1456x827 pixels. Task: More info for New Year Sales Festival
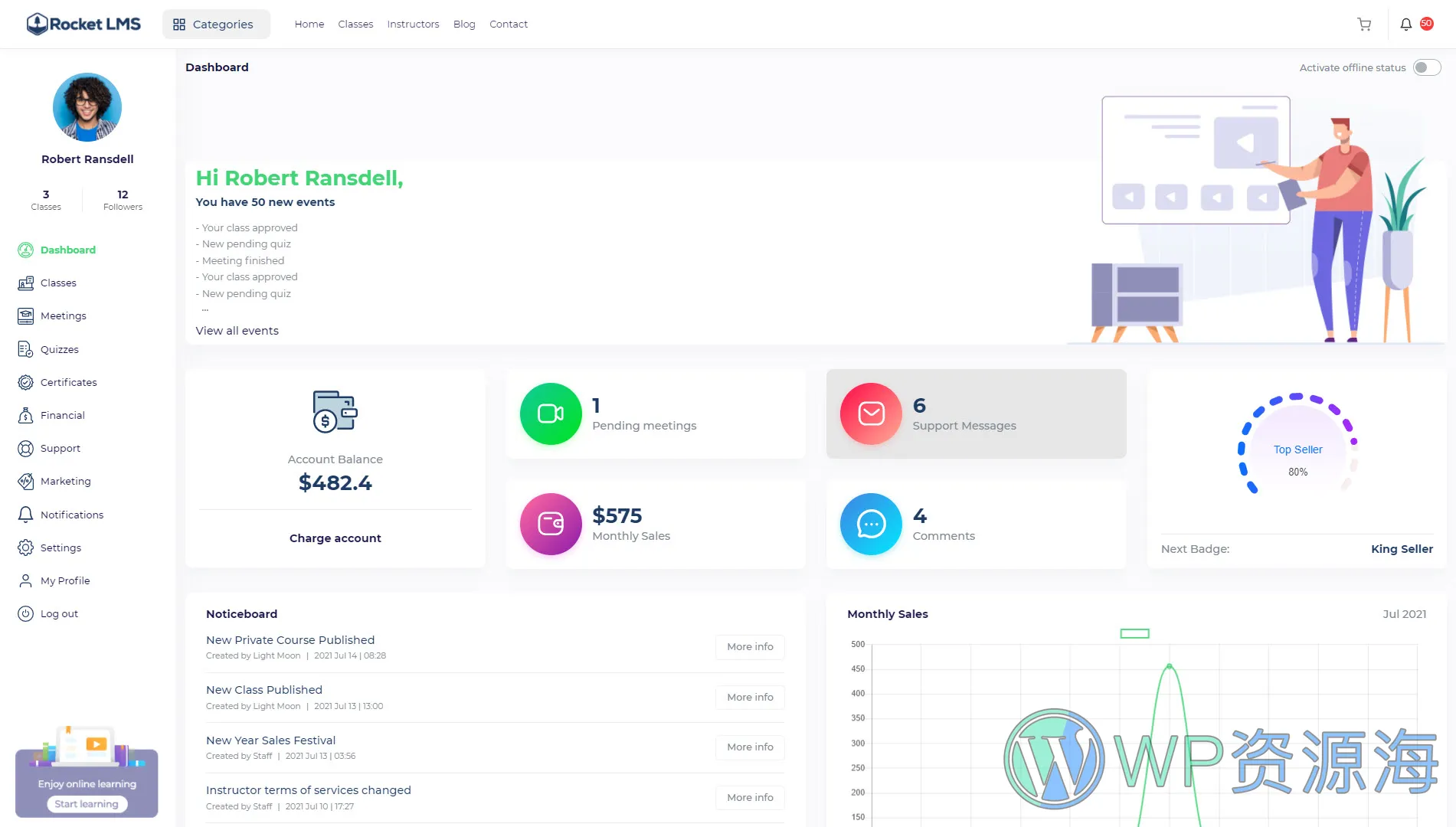(x=750, y=747)
